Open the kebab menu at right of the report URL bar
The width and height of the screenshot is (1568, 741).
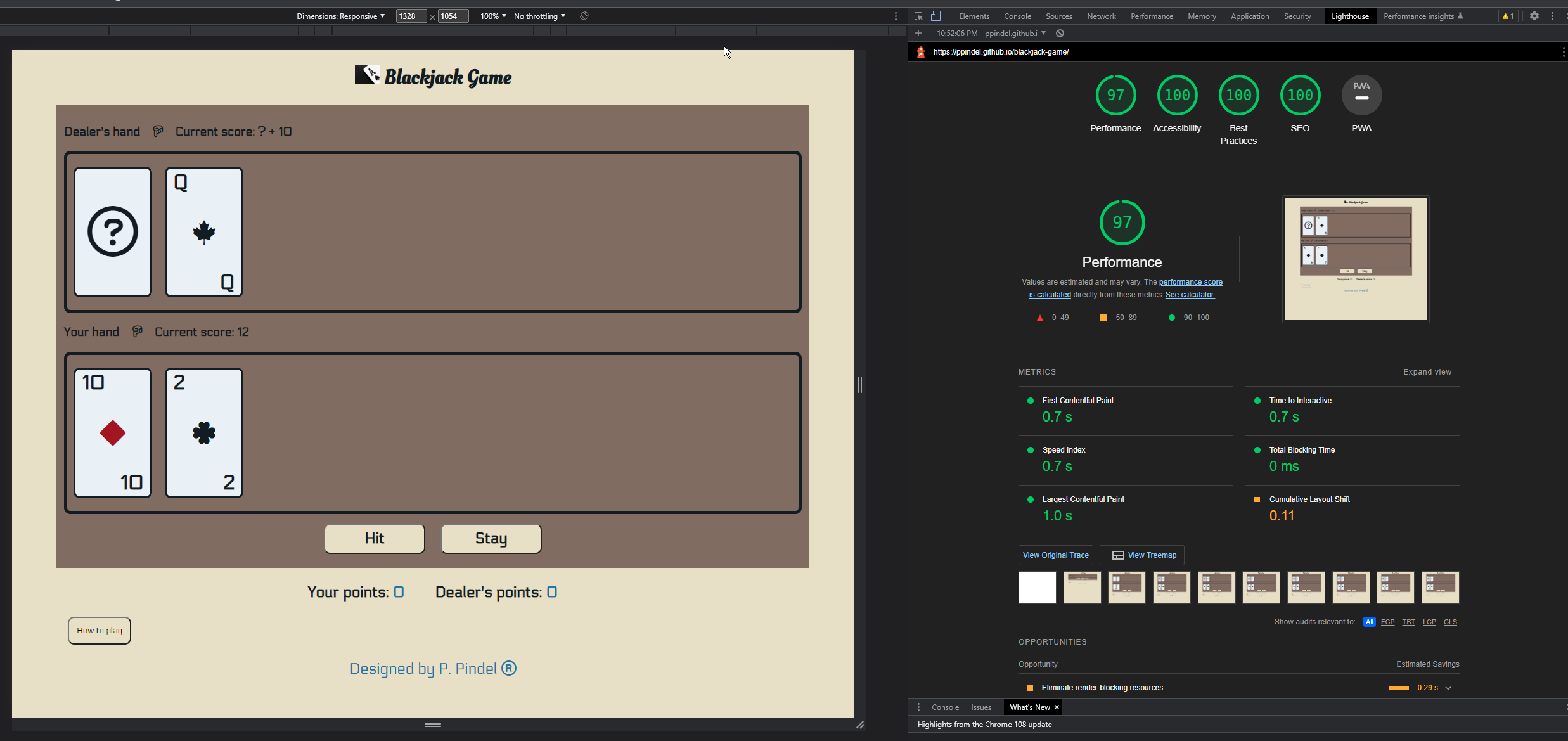pos(1562,51)
